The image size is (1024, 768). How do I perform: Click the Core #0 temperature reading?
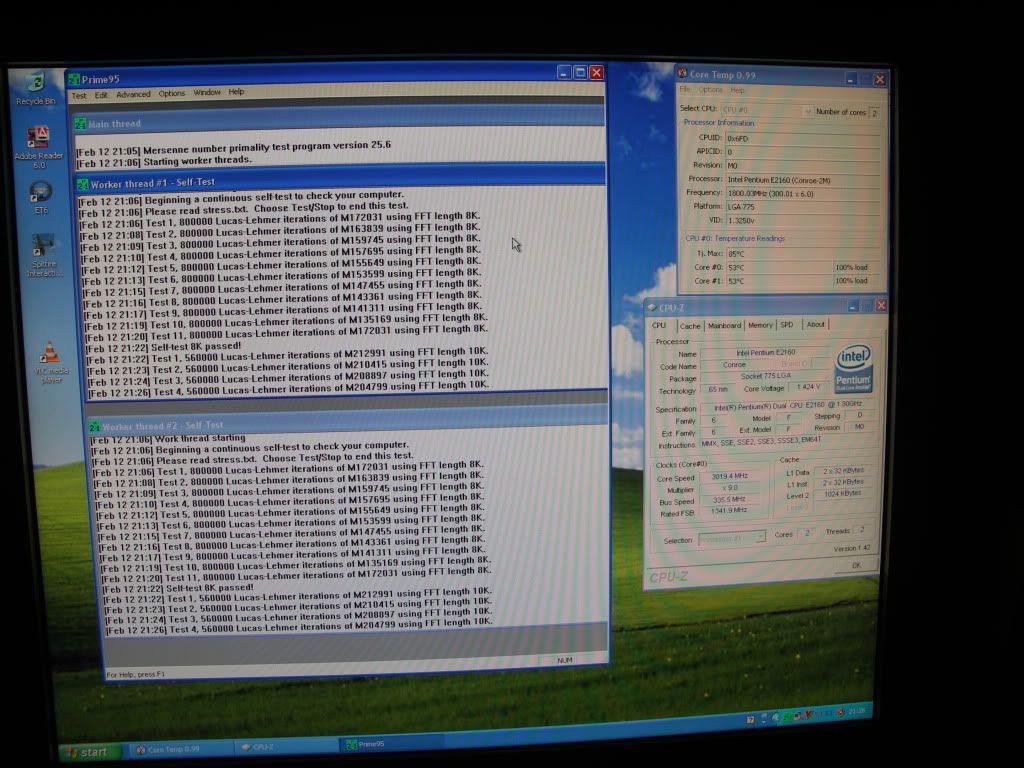pyautogui.click(x=779, y=268)
